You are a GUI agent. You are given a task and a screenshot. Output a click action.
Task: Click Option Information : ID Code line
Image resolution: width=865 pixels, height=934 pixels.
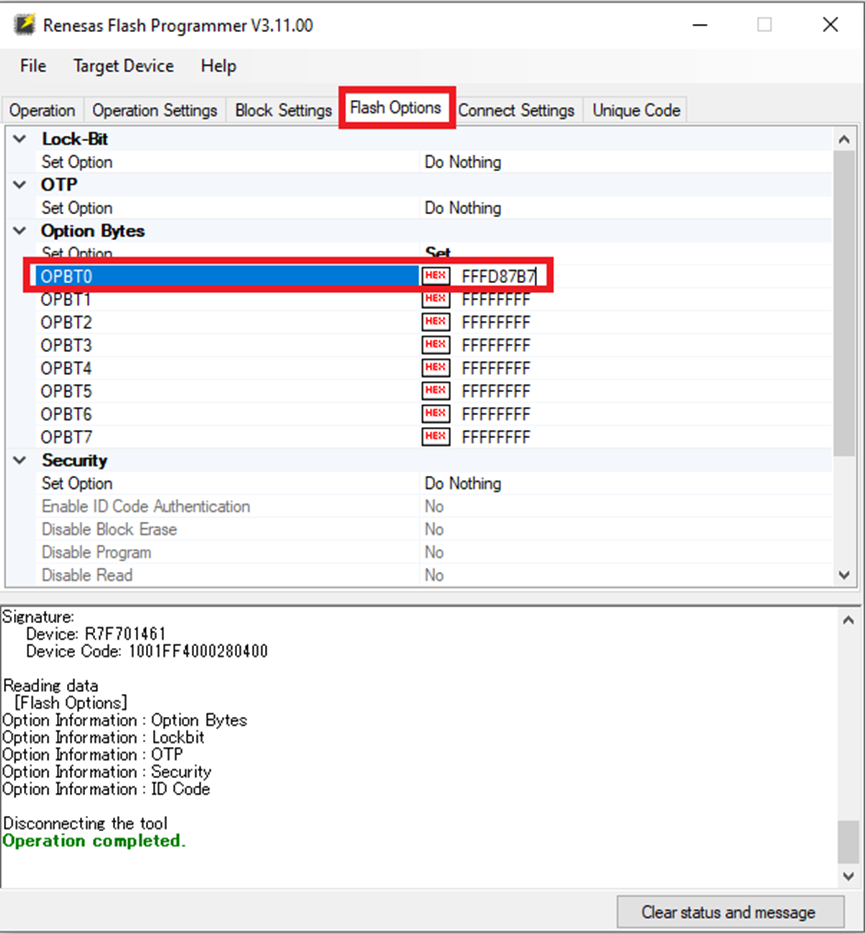click(107, 789)
